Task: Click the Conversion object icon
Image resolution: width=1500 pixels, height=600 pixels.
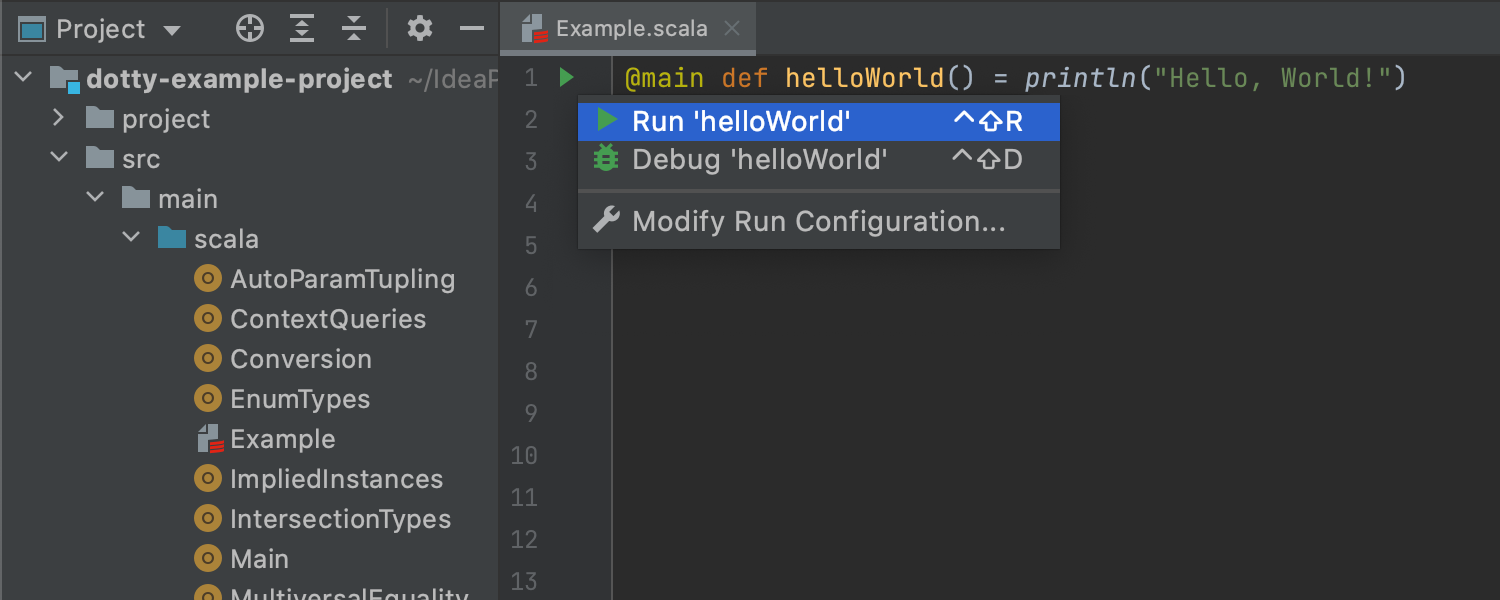Action: pyautogui.click(x=207, y=359)
